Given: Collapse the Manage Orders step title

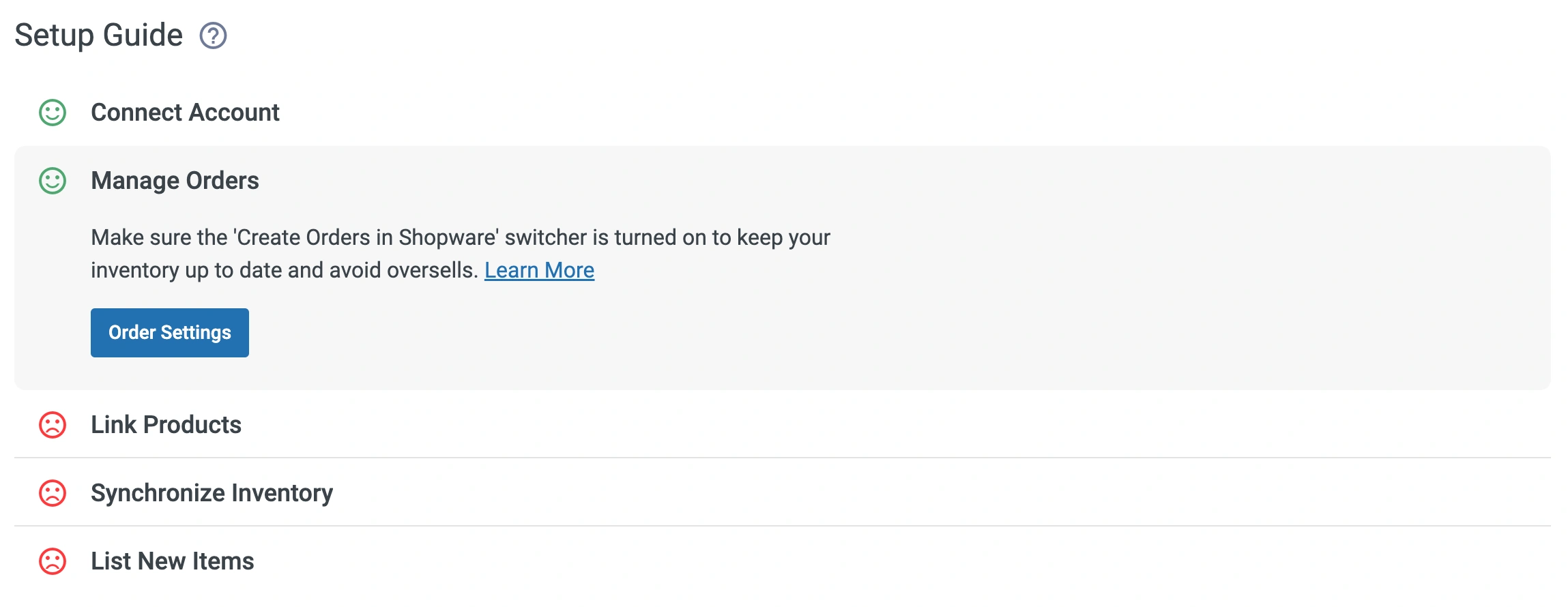Looking at the screenshot, I should (x=175, y=181).
